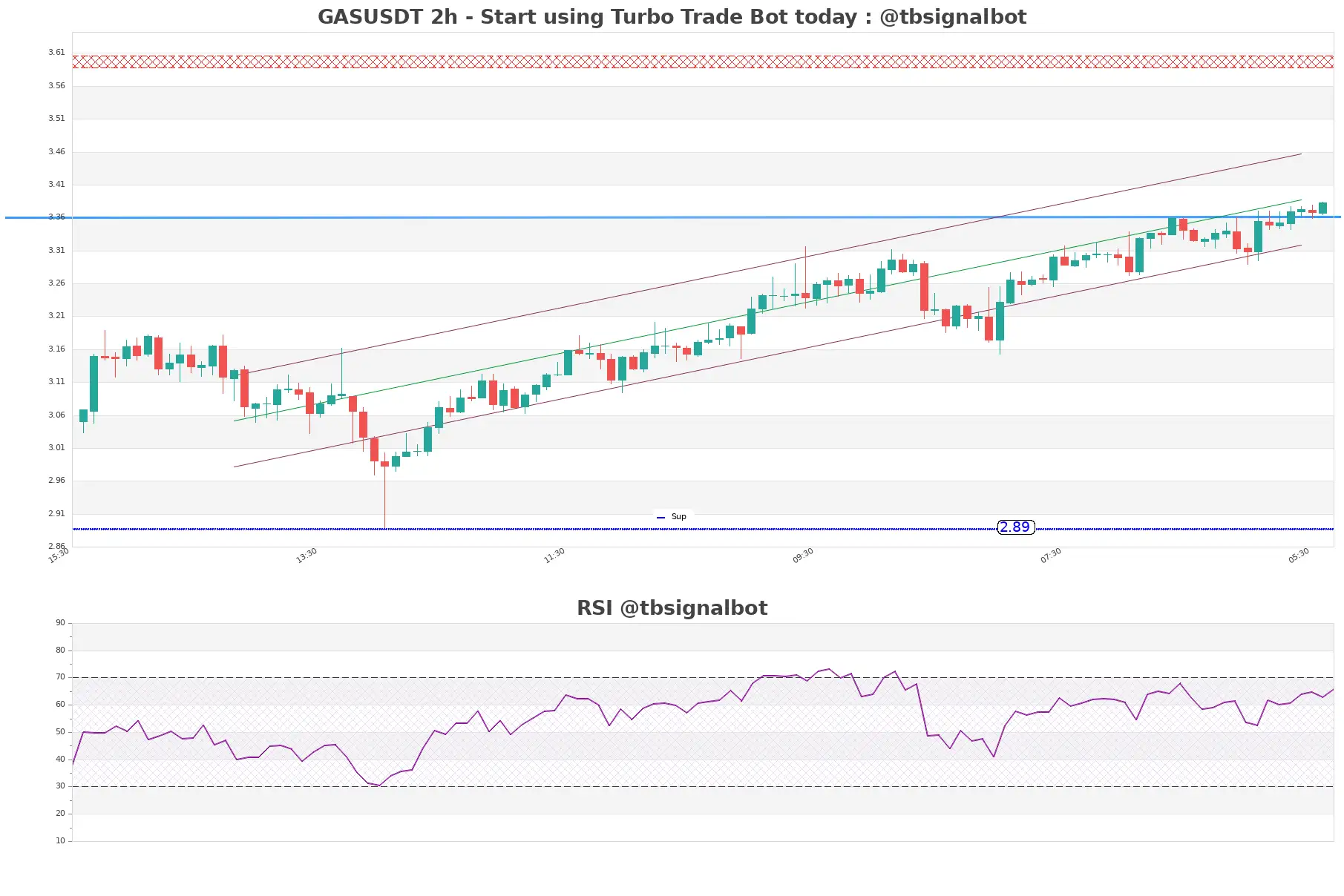Click the 3.26 price axis label
The height and width of the screenshot is (896, 1344).
(x=56, y=283)
